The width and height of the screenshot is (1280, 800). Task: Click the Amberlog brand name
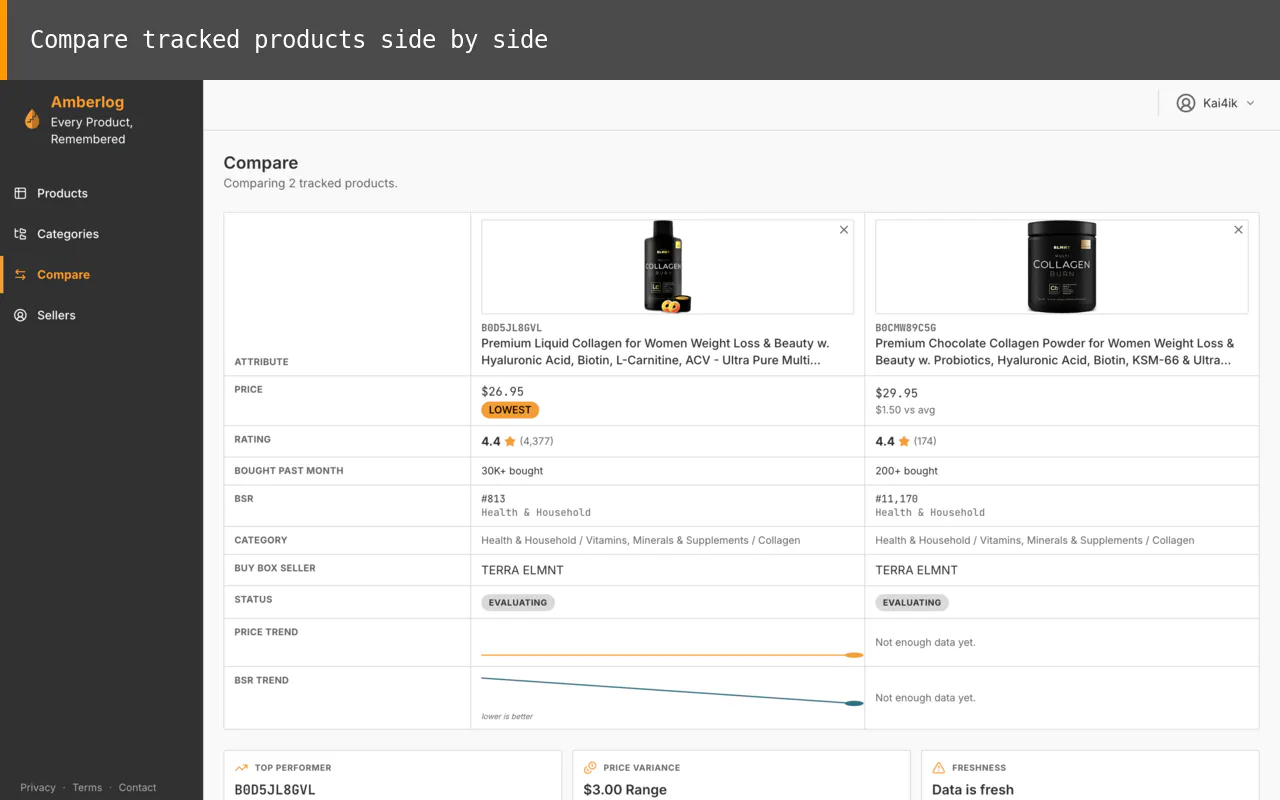point(87,102)
